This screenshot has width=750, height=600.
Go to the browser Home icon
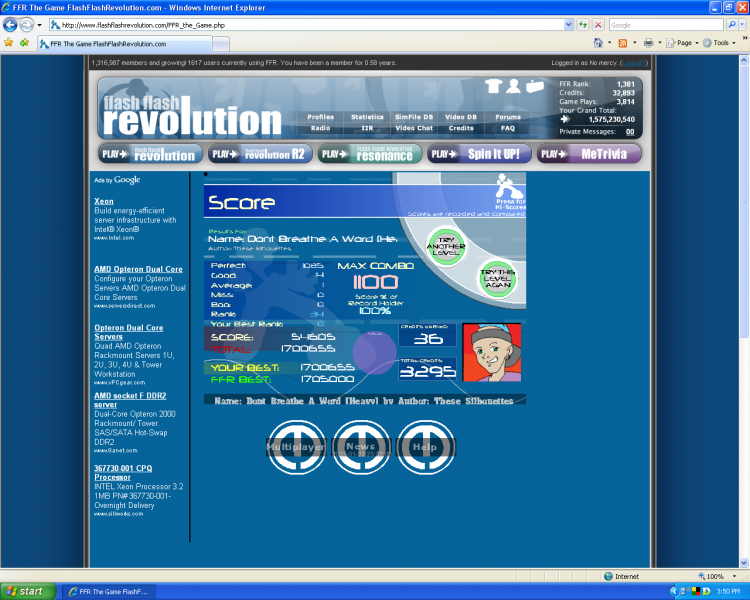click(598, 43)
